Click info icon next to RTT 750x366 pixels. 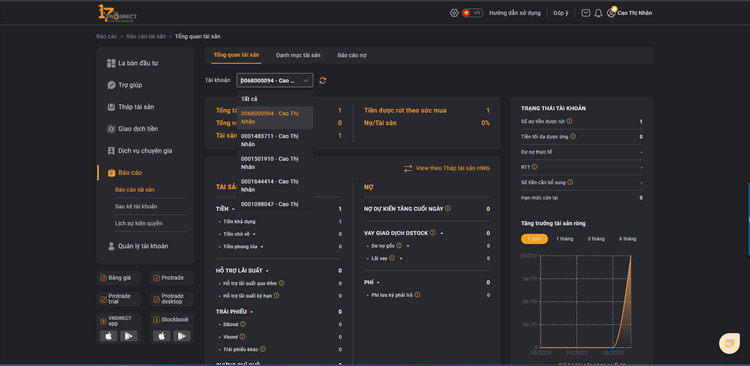(x=534, y=167)
